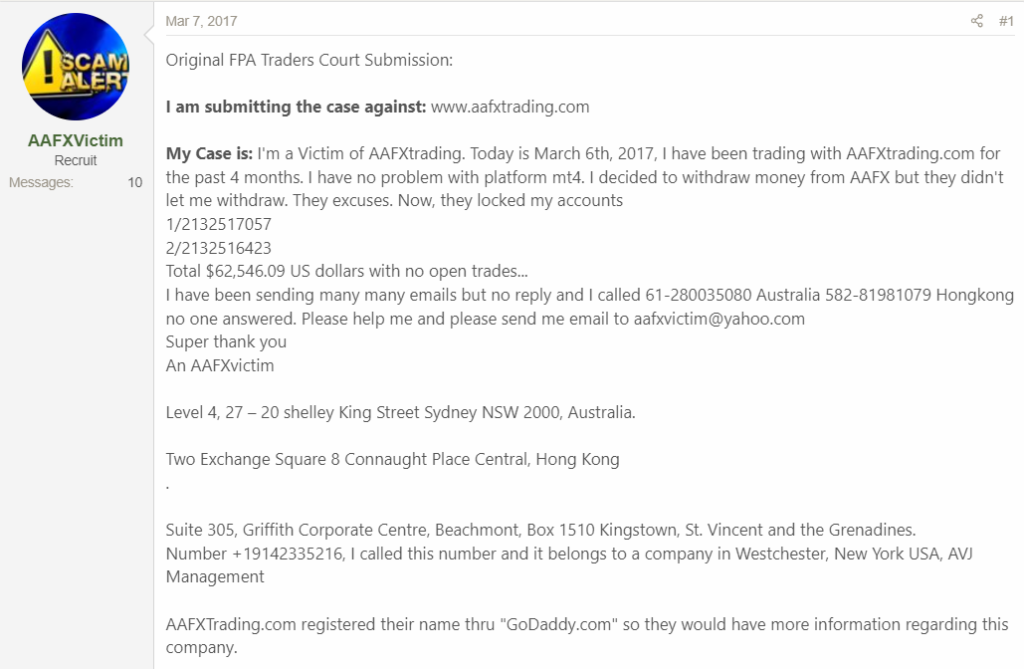Open AAFXVictim's user profile
The height and width of the screenshot is (669, 1024).
tap(76, 140)
